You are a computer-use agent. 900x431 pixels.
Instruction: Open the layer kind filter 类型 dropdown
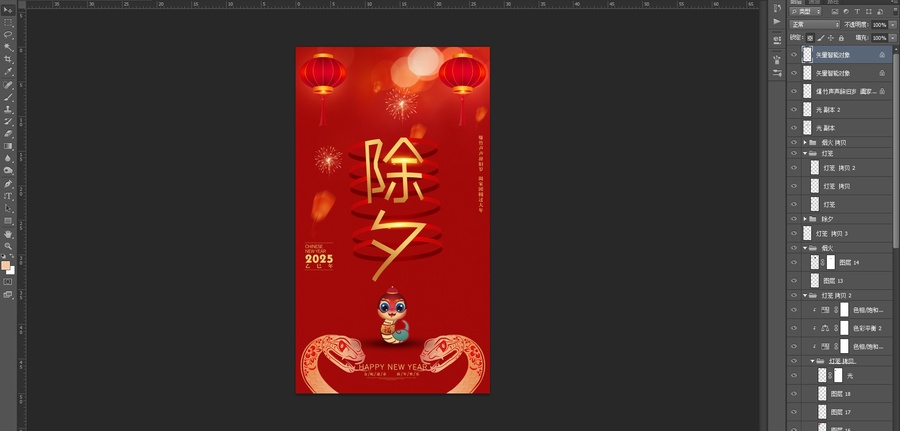(x=806, y=11)
